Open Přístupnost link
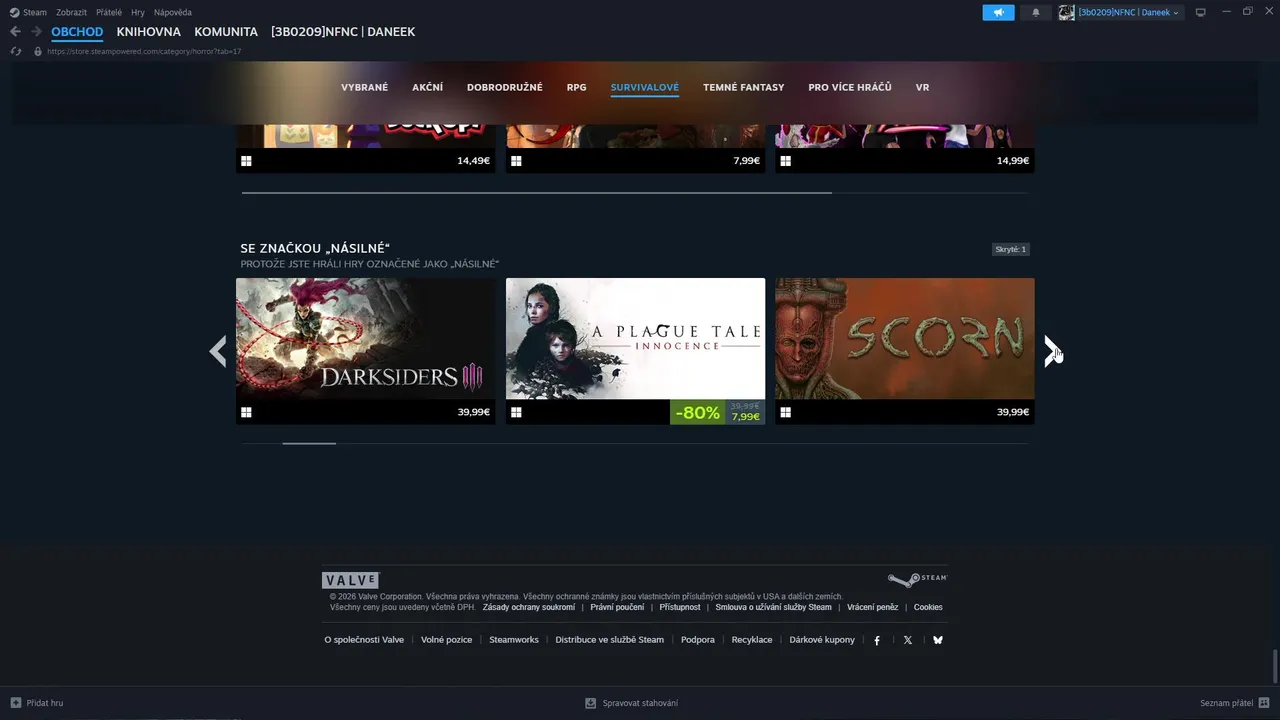 pyautogui.click(x=680, y=607)
